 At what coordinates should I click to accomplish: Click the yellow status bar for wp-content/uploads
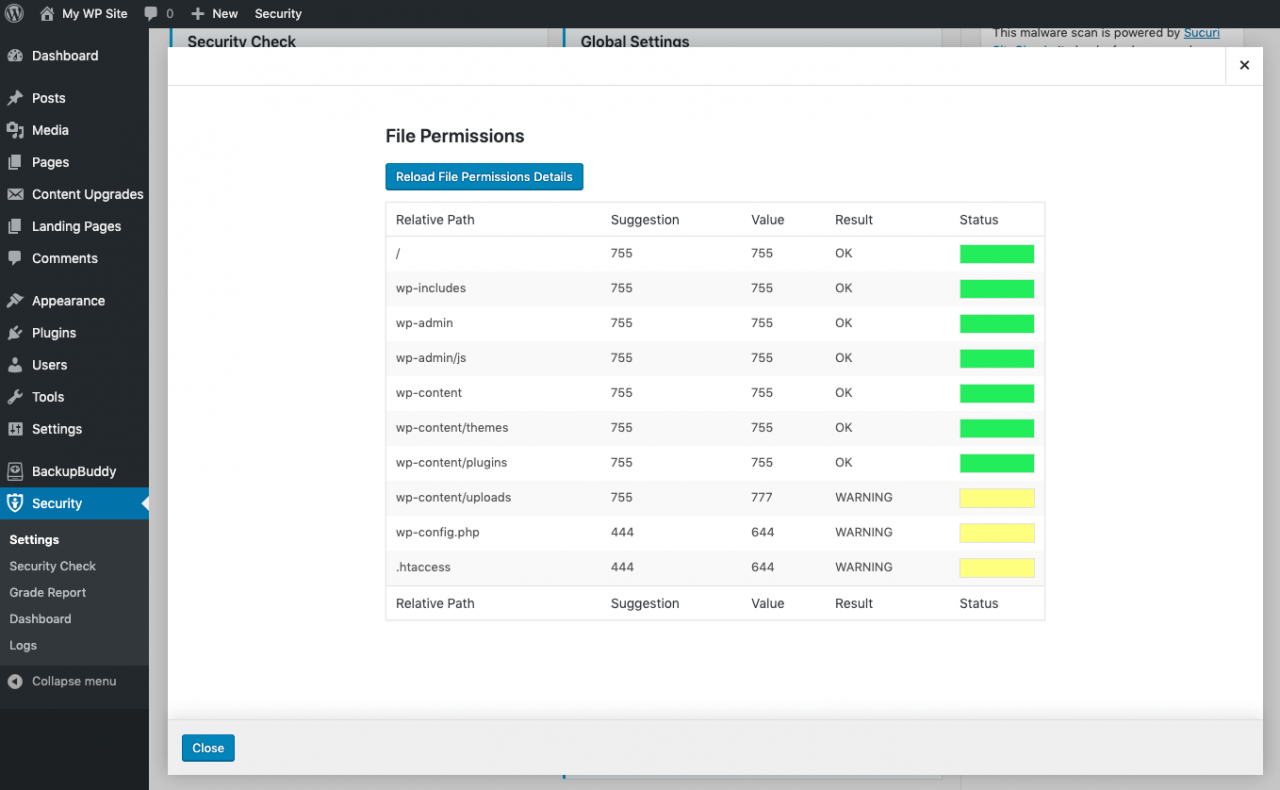(996, 498)
